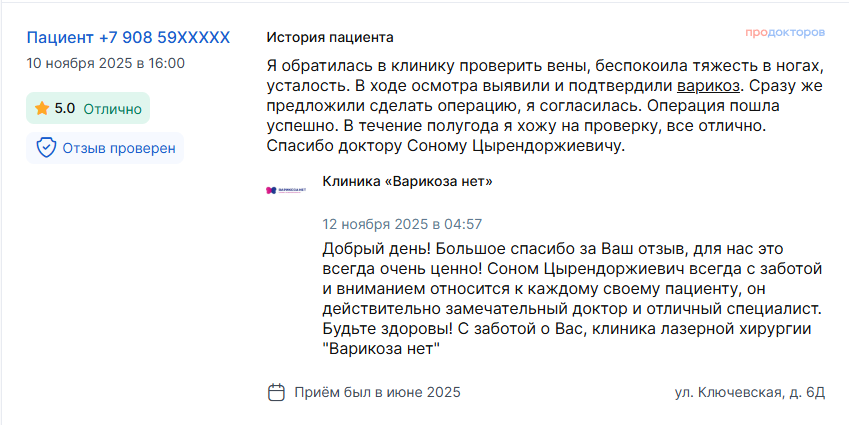
Task: Click the Варикоза нет clinic logo
Action: tap(285, 189)
